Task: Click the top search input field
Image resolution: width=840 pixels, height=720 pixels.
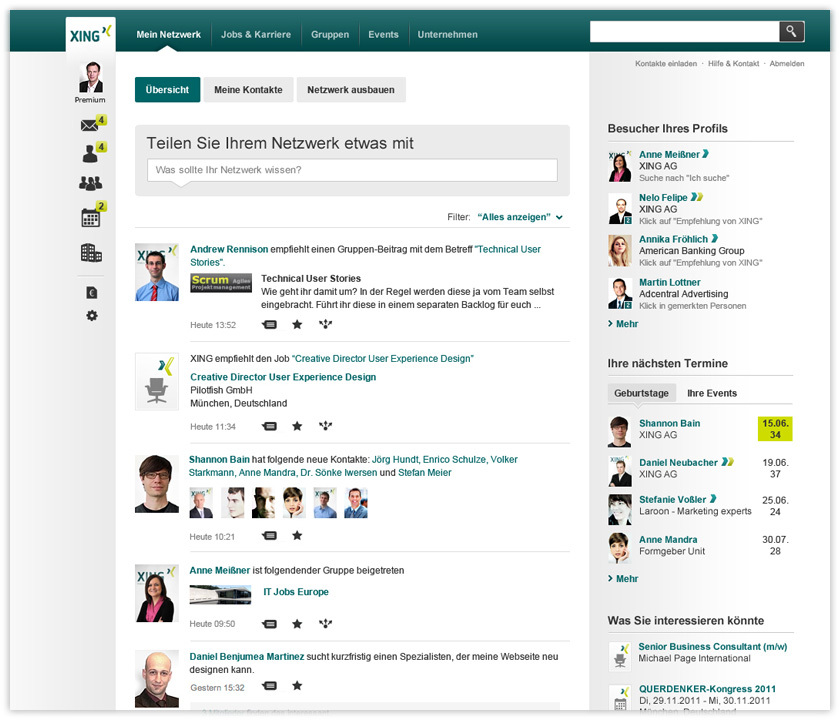Action: pos(685,32)
